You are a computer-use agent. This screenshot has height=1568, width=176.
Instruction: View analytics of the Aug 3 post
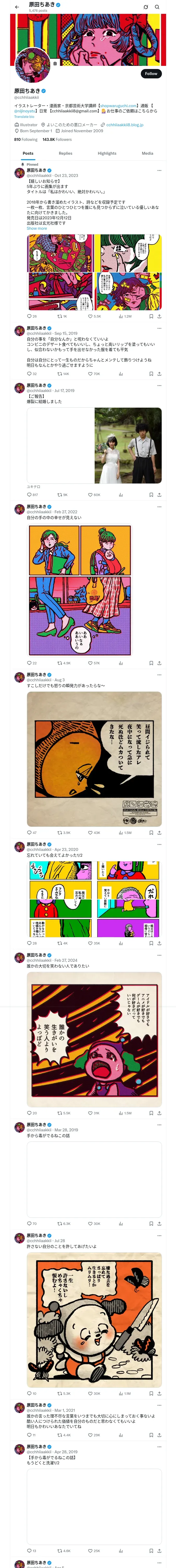pos(124,833)
